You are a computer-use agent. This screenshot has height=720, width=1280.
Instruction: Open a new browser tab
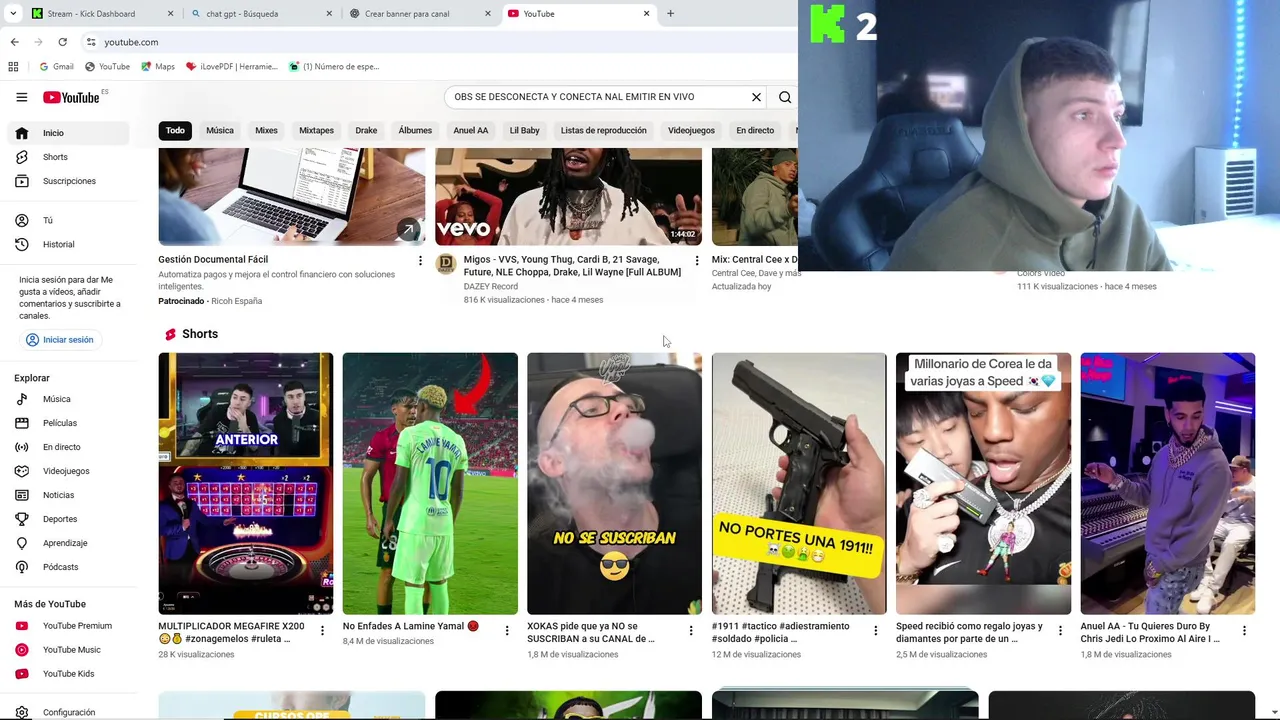[x=670, y=13]
